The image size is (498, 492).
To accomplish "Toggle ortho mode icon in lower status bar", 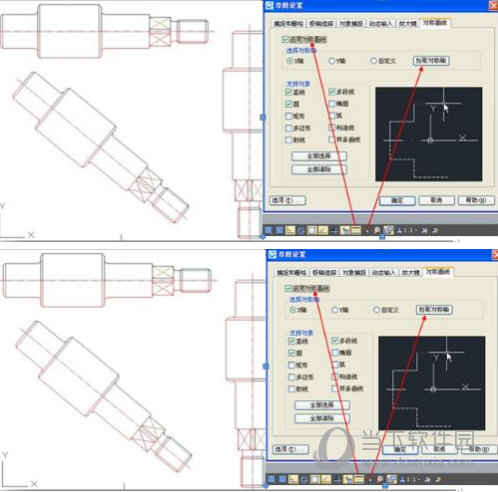I will (x=293, y=479).
